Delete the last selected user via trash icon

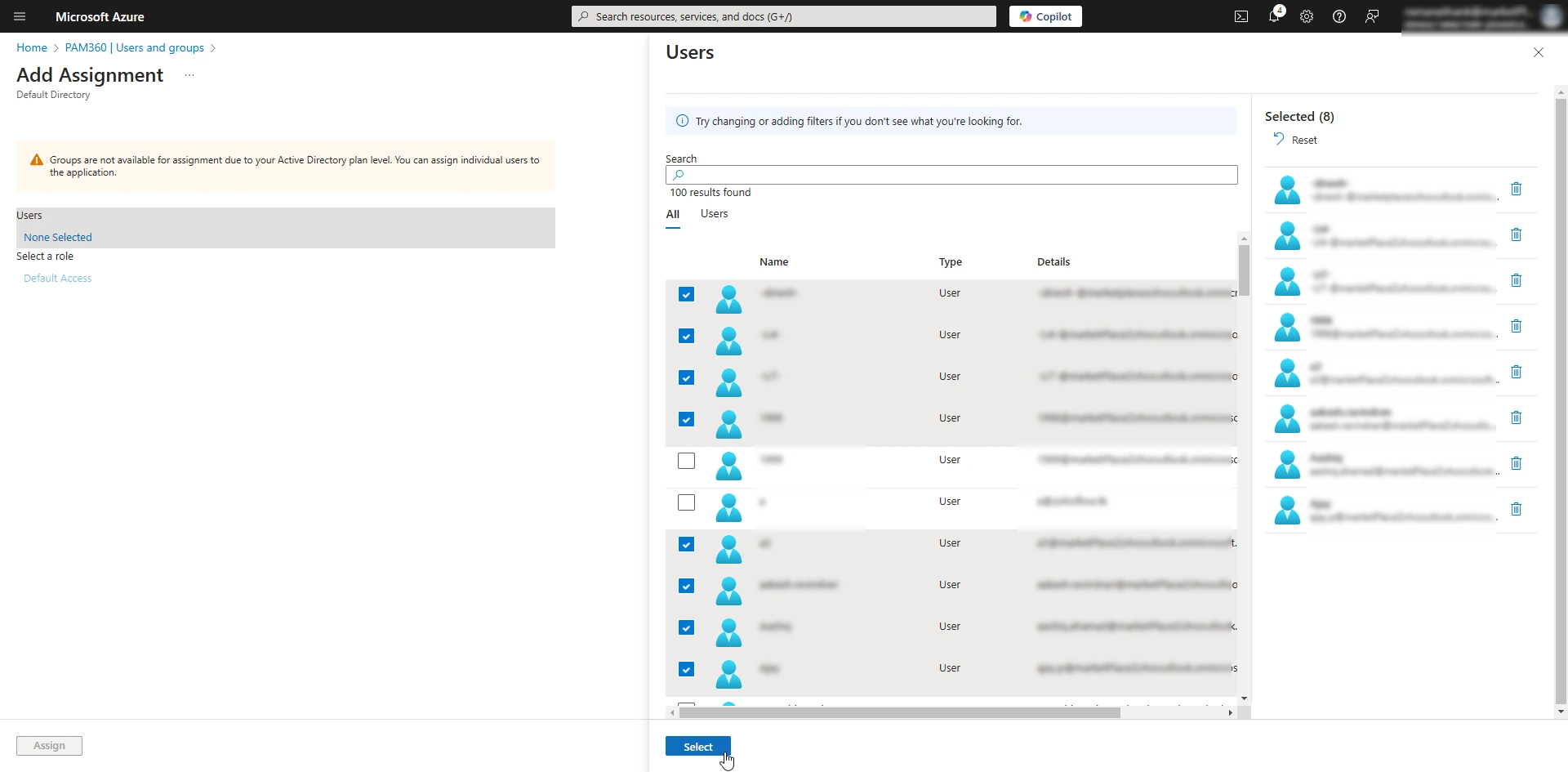pyautogui.click(x=1516, y=509)
